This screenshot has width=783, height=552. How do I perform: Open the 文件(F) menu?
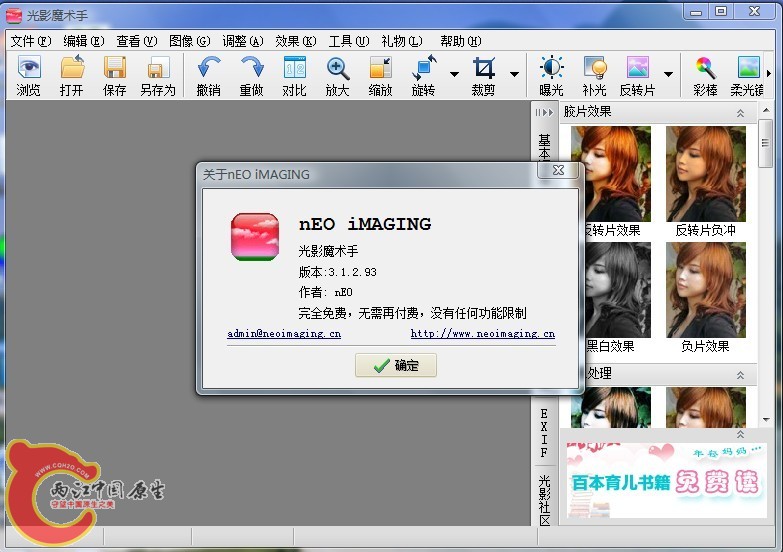31,41
